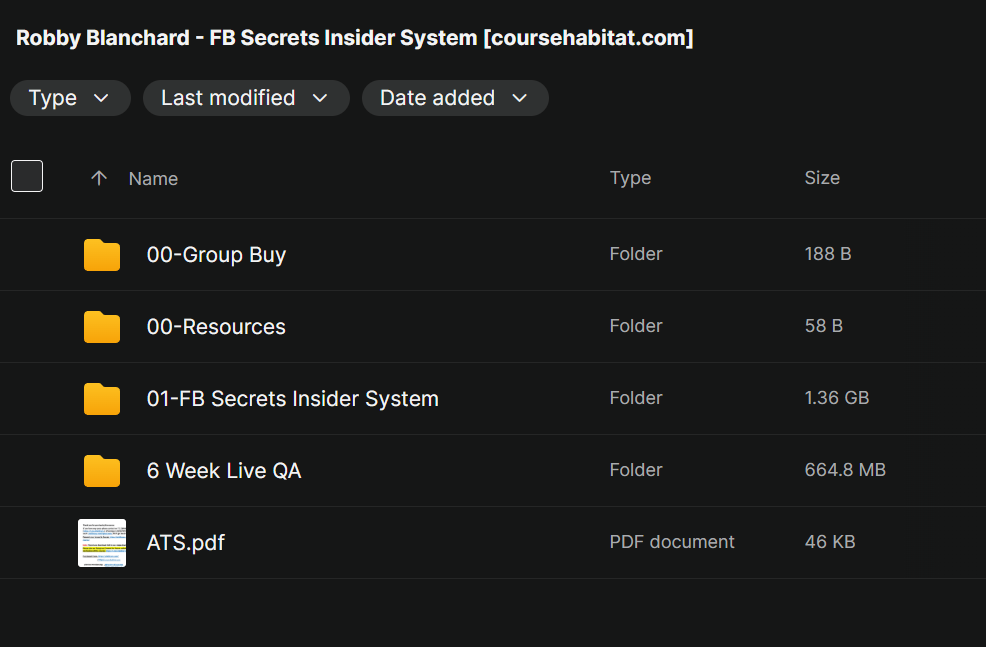Screen dimensions: 986x647
Task: Click the Robby Blanchard page title
Action: coord(355,38)
